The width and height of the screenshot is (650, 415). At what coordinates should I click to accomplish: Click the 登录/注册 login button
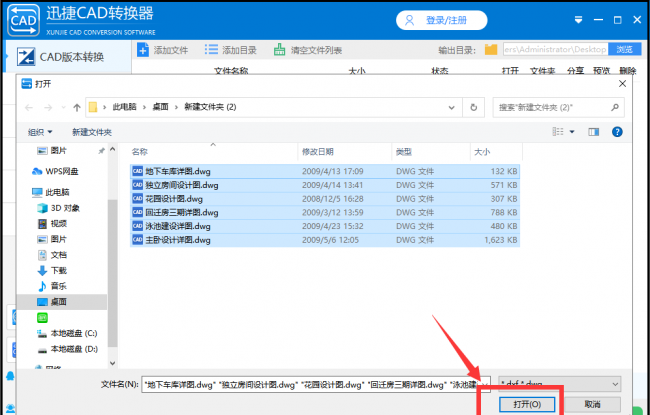(441, 20)
